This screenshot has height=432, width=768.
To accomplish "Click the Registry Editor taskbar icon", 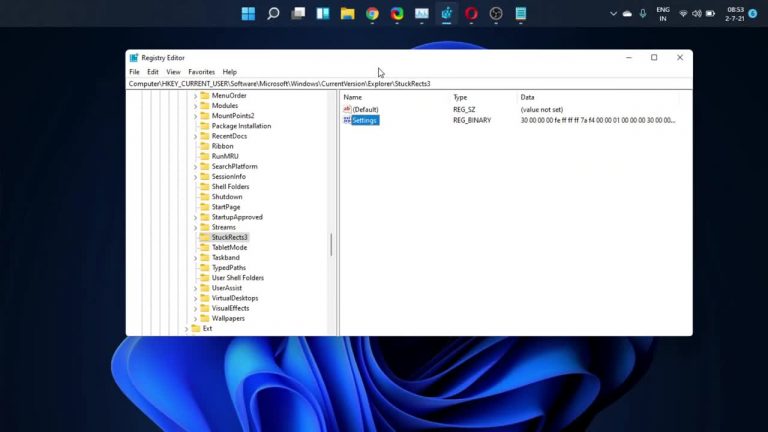I will (x=447, y=14).
